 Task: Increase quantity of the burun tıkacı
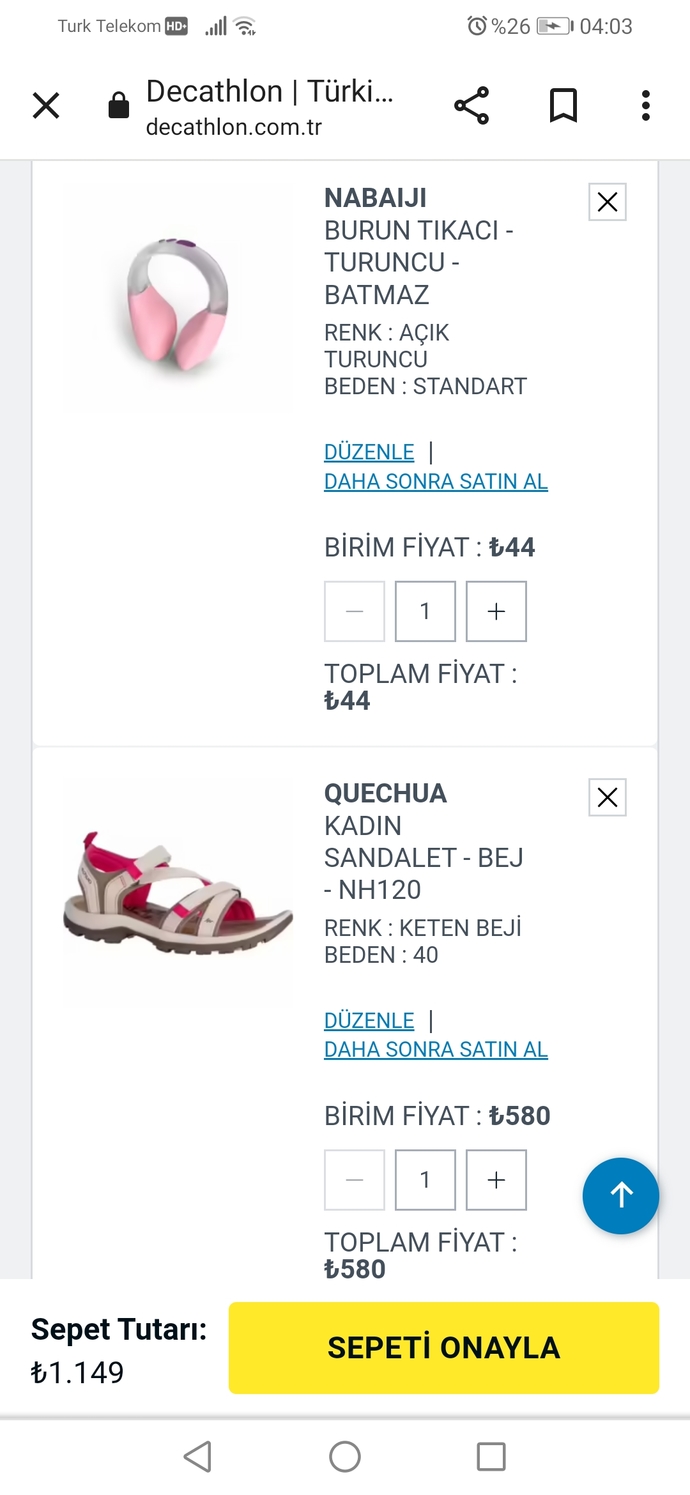(x=496, y=611)
